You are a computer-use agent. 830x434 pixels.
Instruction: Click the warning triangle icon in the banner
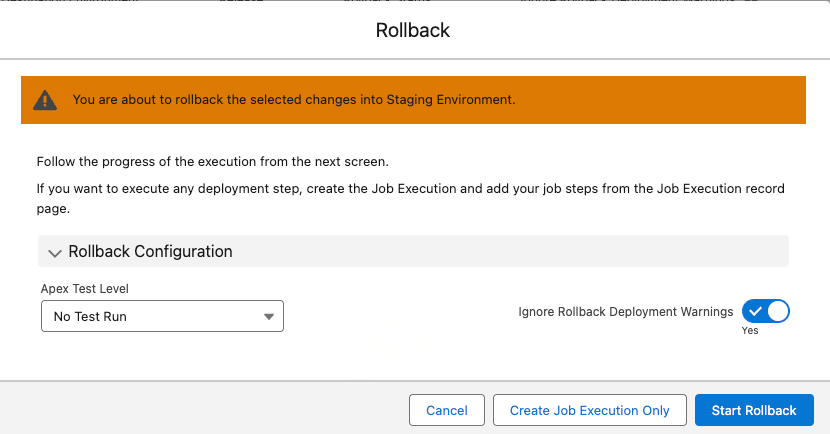click(x=45, y=100)
